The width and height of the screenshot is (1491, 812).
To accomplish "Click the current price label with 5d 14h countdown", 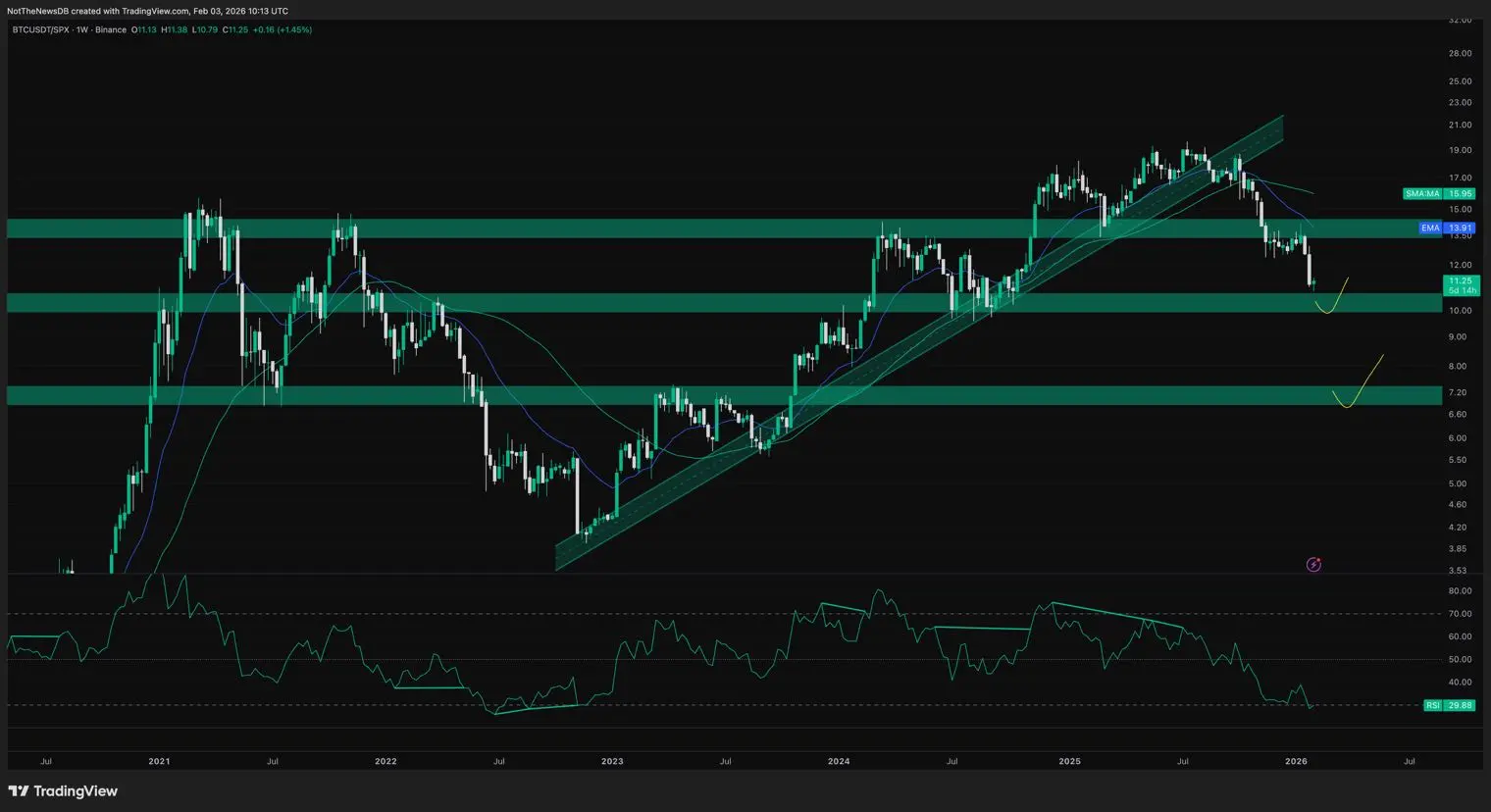I will click(x=1462, y=285).
